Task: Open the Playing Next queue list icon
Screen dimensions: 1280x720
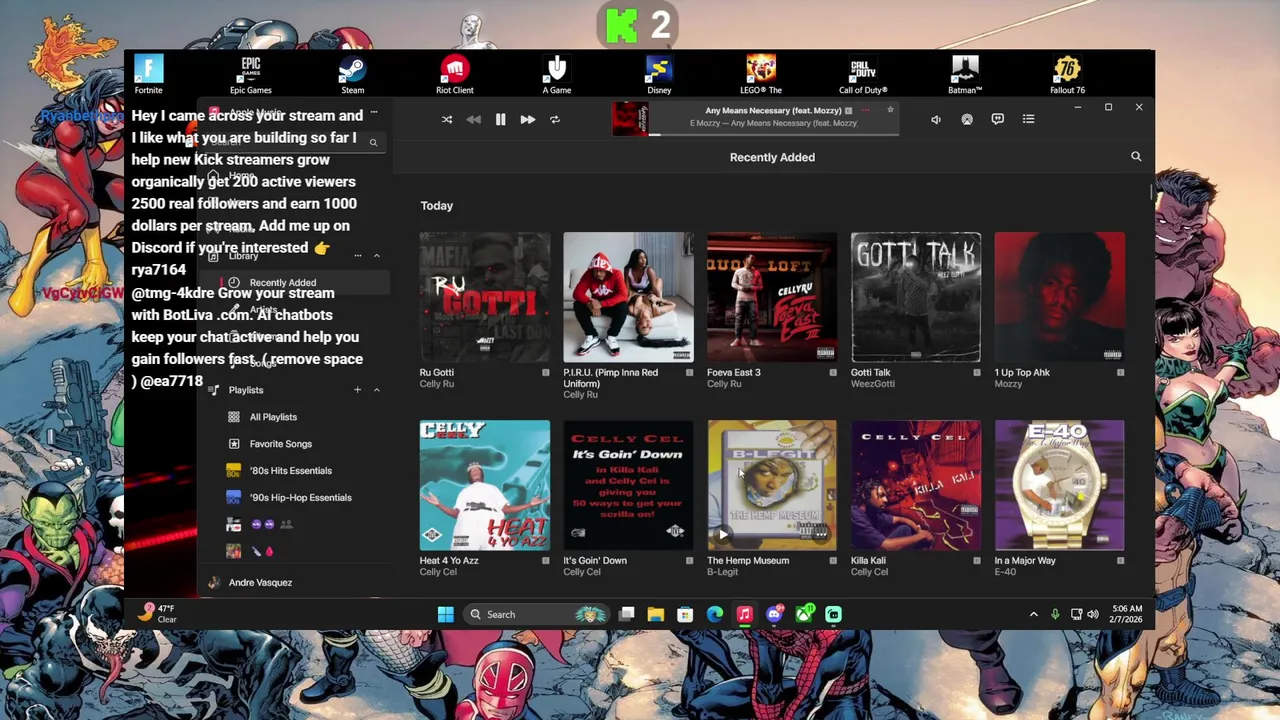Action: tap(1028, 119)
